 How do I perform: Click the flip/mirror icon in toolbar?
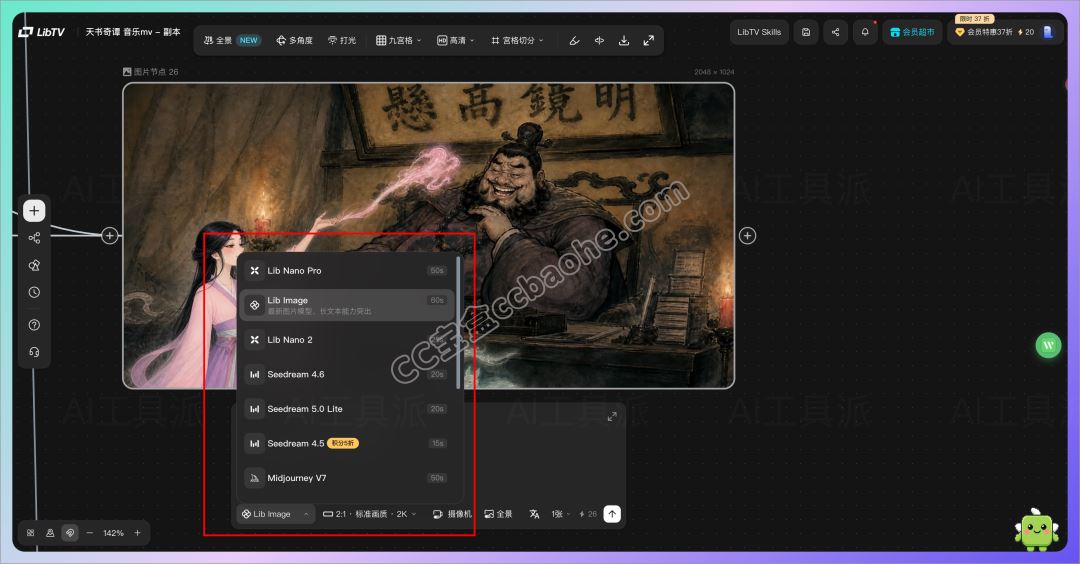[599, 41]
